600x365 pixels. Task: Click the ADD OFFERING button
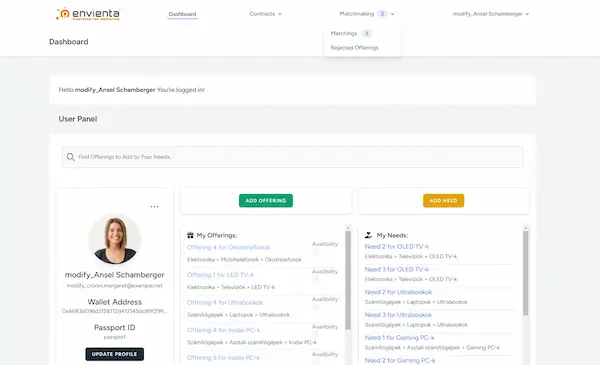coord(266,200)
